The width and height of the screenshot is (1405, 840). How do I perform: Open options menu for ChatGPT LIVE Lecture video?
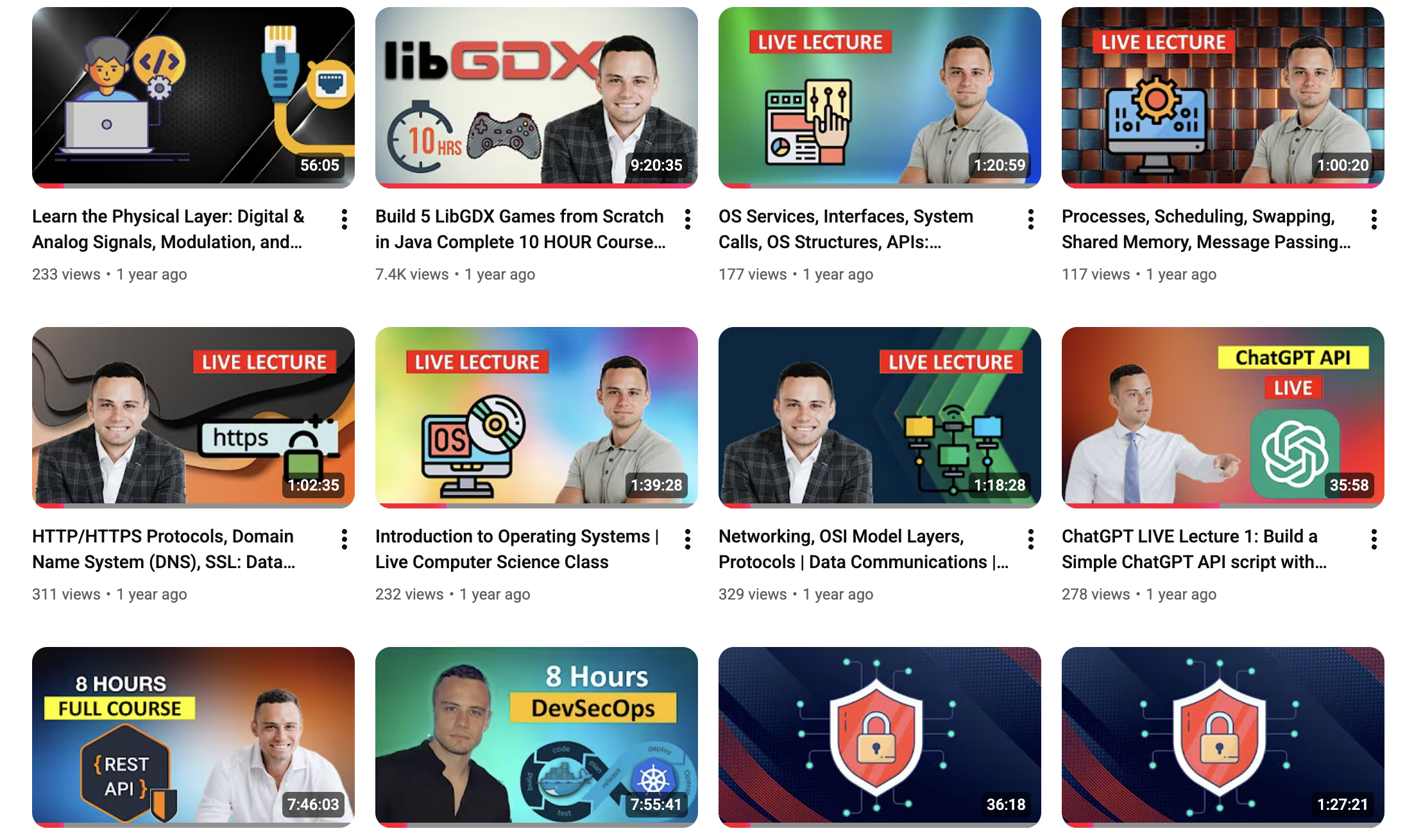pos(1374,539)
